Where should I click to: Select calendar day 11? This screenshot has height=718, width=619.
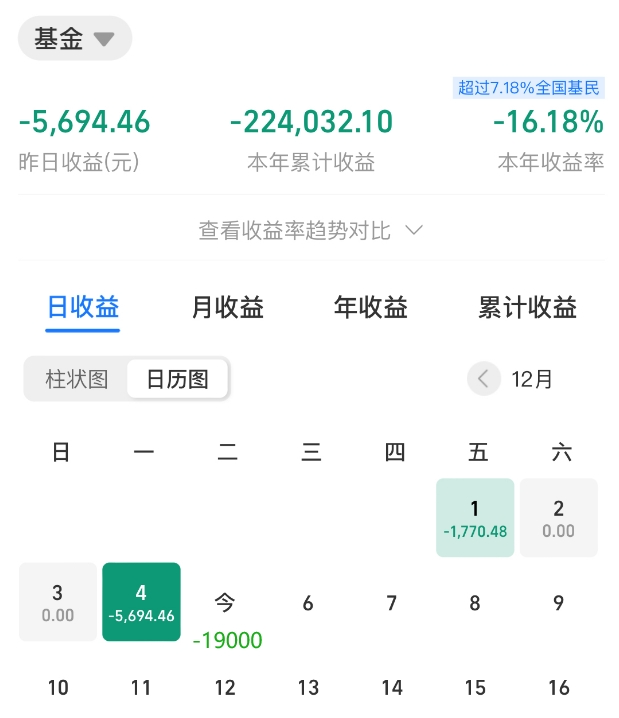(x=141, y=688)
